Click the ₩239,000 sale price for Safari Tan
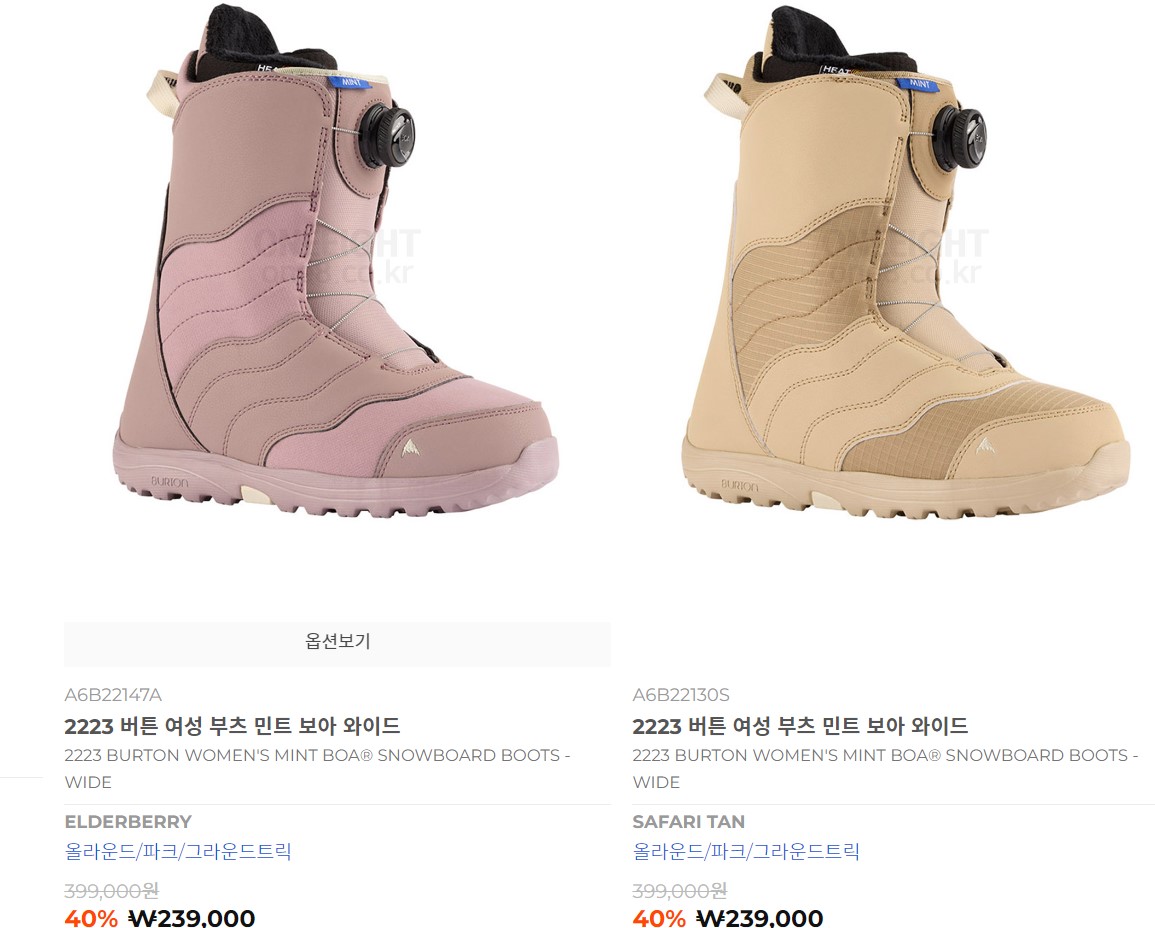The image size is (1155, 928). [x=760, y=918]
